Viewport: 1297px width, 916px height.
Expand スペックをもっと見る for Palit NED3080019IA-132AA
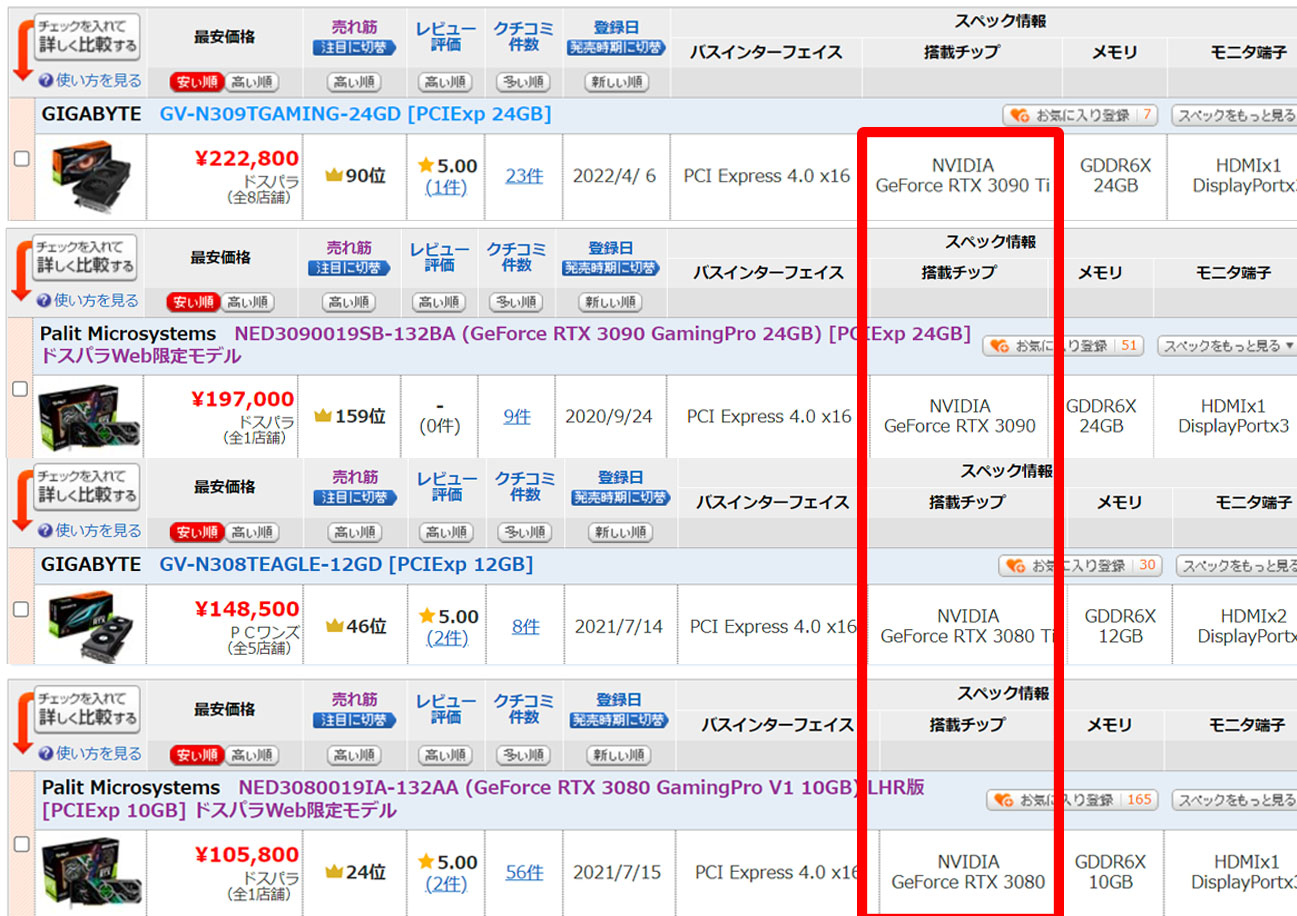pyautogui.click(x=1234, y=800)
